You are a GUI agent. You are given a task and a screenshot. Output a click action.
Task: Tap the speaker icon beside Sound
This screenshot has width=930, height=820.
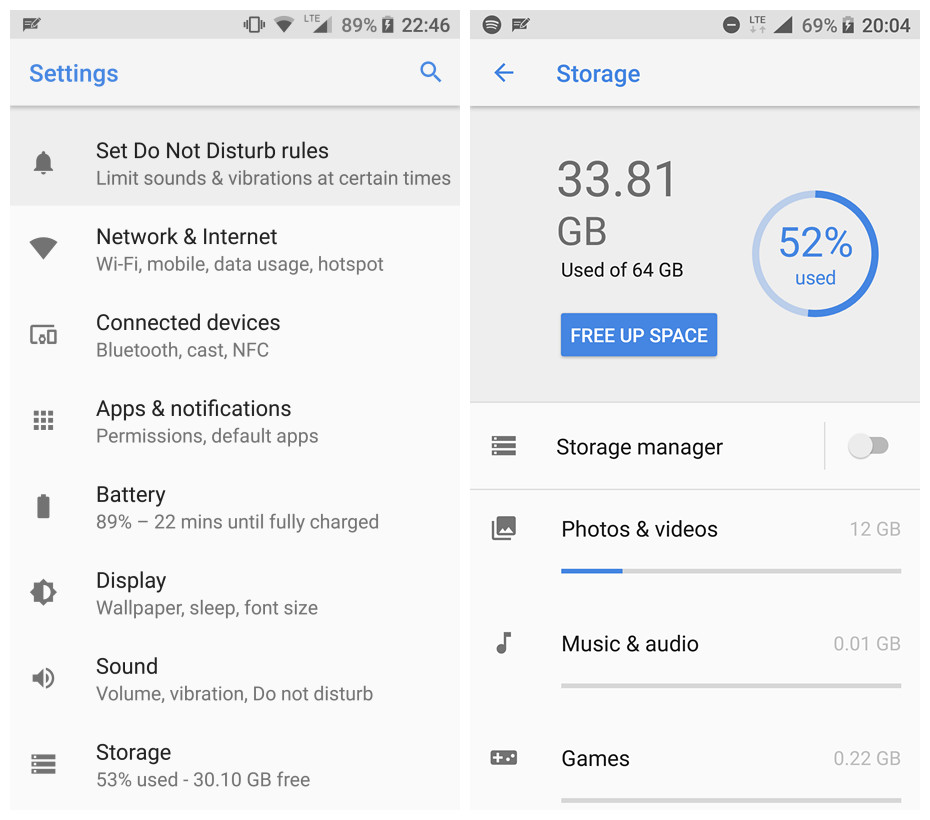pyautogui.click(x=43, y=678)
